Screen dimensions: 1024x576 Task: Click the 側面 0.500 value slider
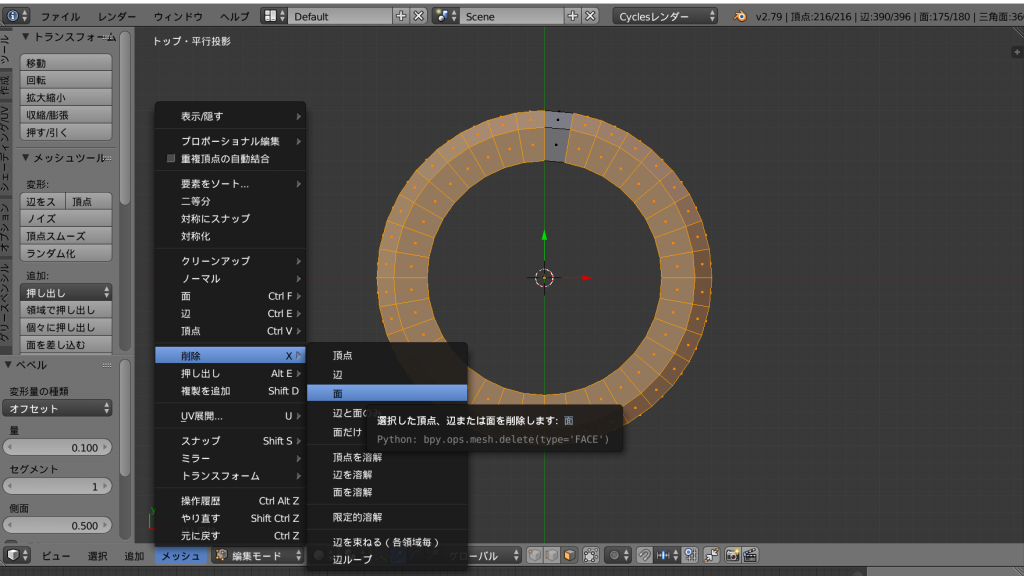tap(57, 525)
